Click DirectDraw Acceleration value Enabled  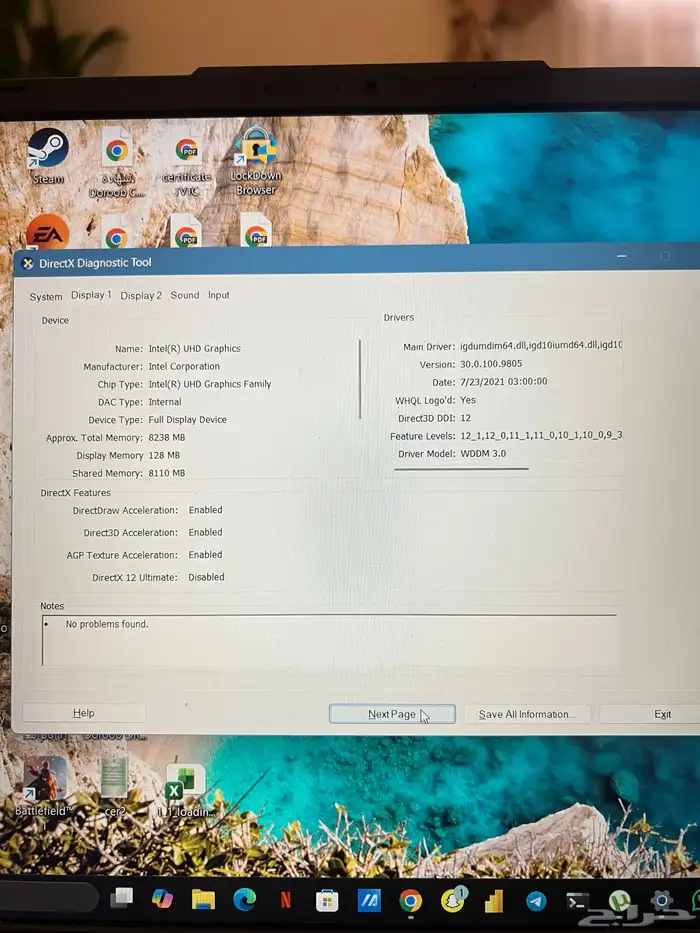[205, 510]
